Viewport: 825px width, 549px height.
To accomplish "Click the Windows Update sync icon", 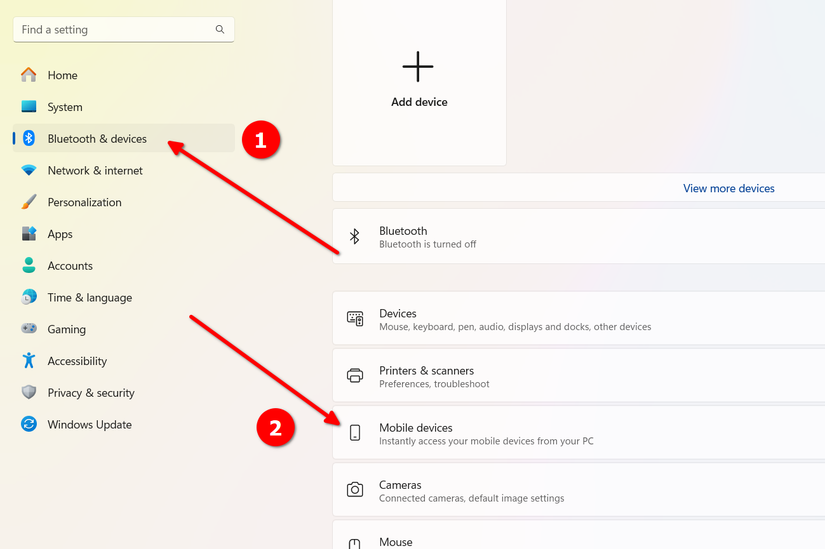I will pos(28,424).
